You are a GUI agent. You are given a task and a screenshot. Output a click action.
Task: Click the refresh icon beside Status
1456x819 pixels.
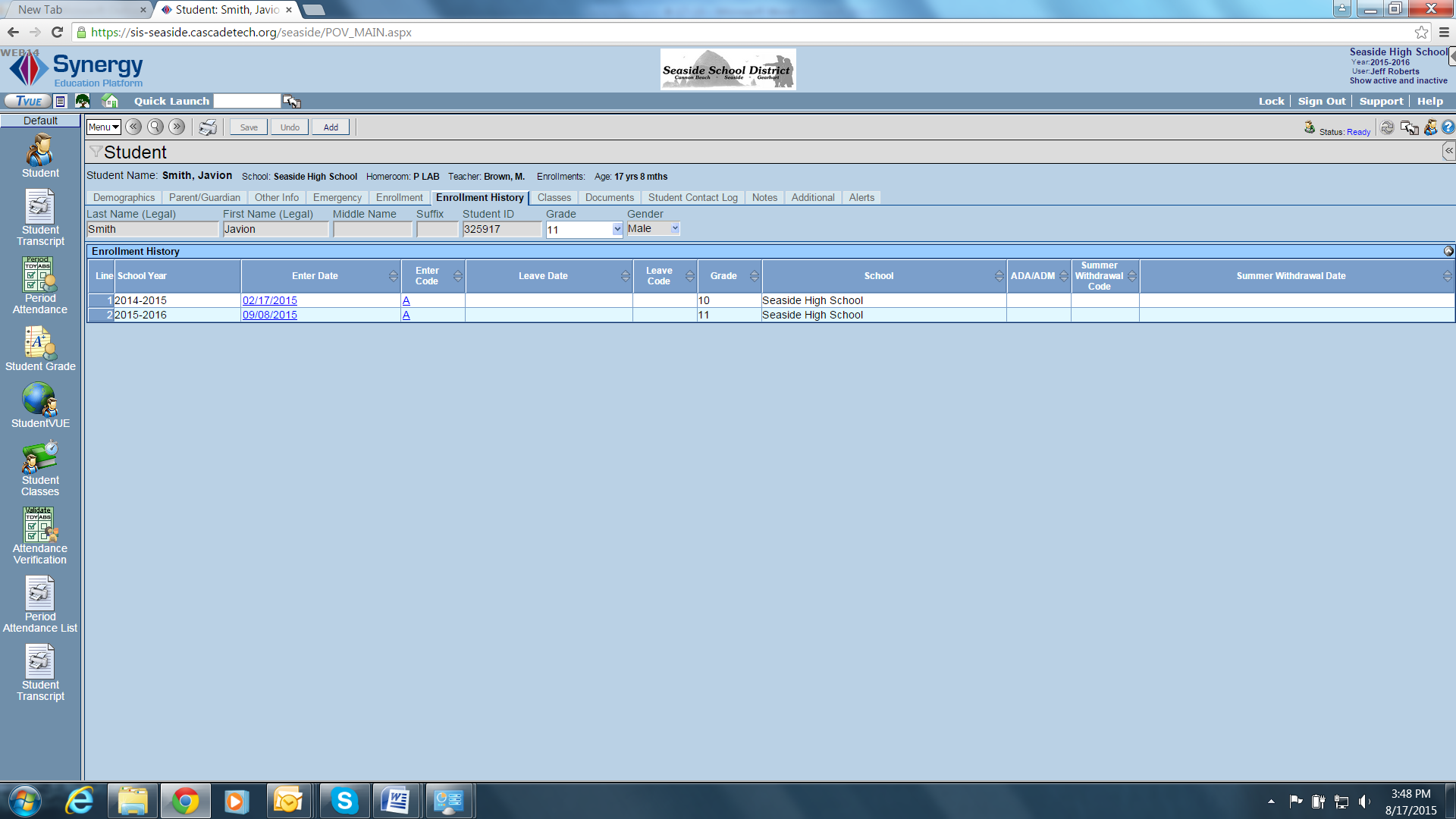click(x=1387, y=127)
